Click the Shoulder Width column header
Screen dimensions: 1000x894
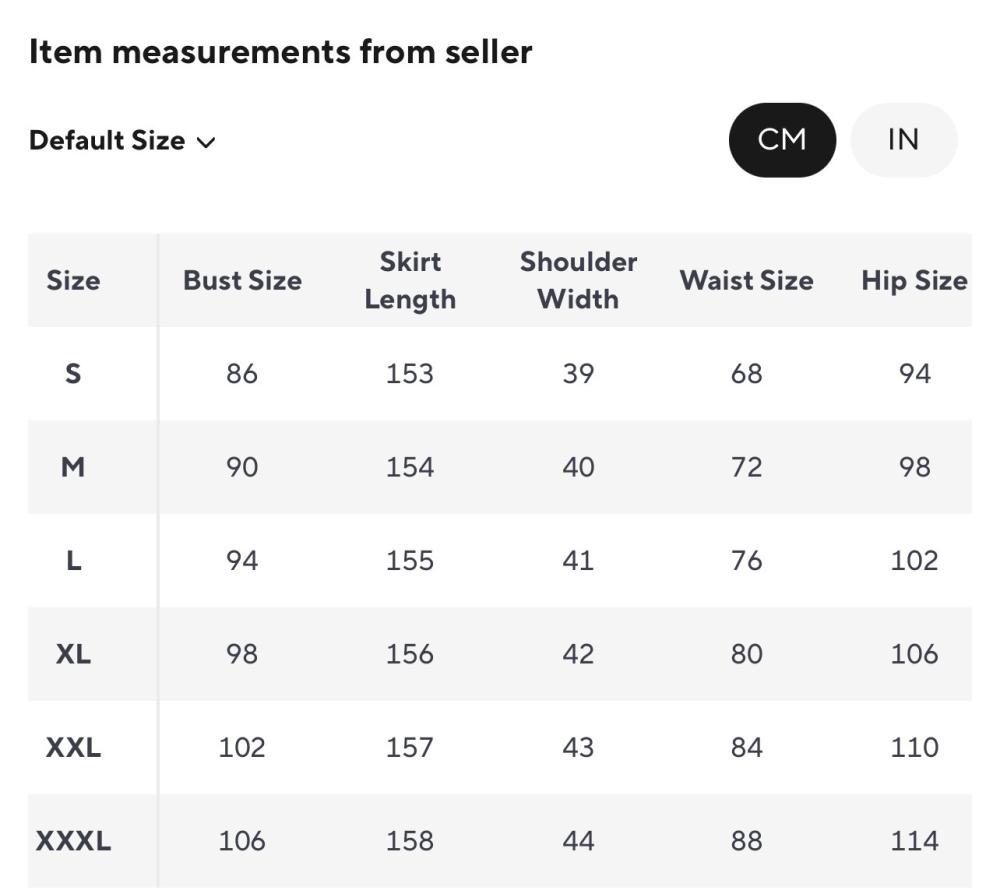click(x=578, y=280)
